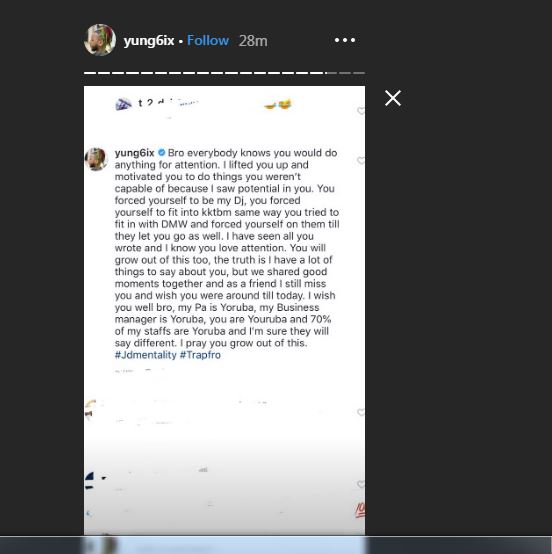Click the top commenter's small avatar
552x554 pixels.
coord(123,104)
